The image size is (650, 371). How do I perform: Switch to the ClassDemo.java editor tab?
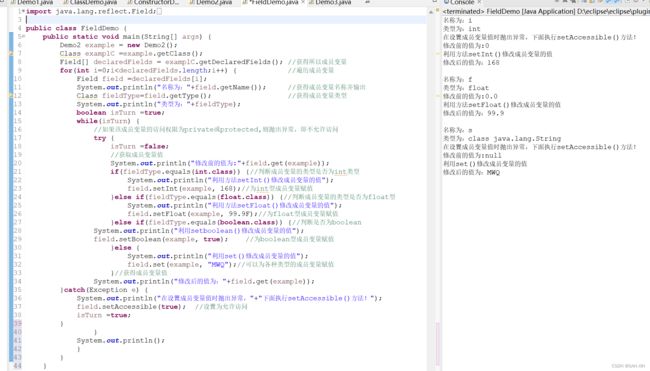(90, 2)
